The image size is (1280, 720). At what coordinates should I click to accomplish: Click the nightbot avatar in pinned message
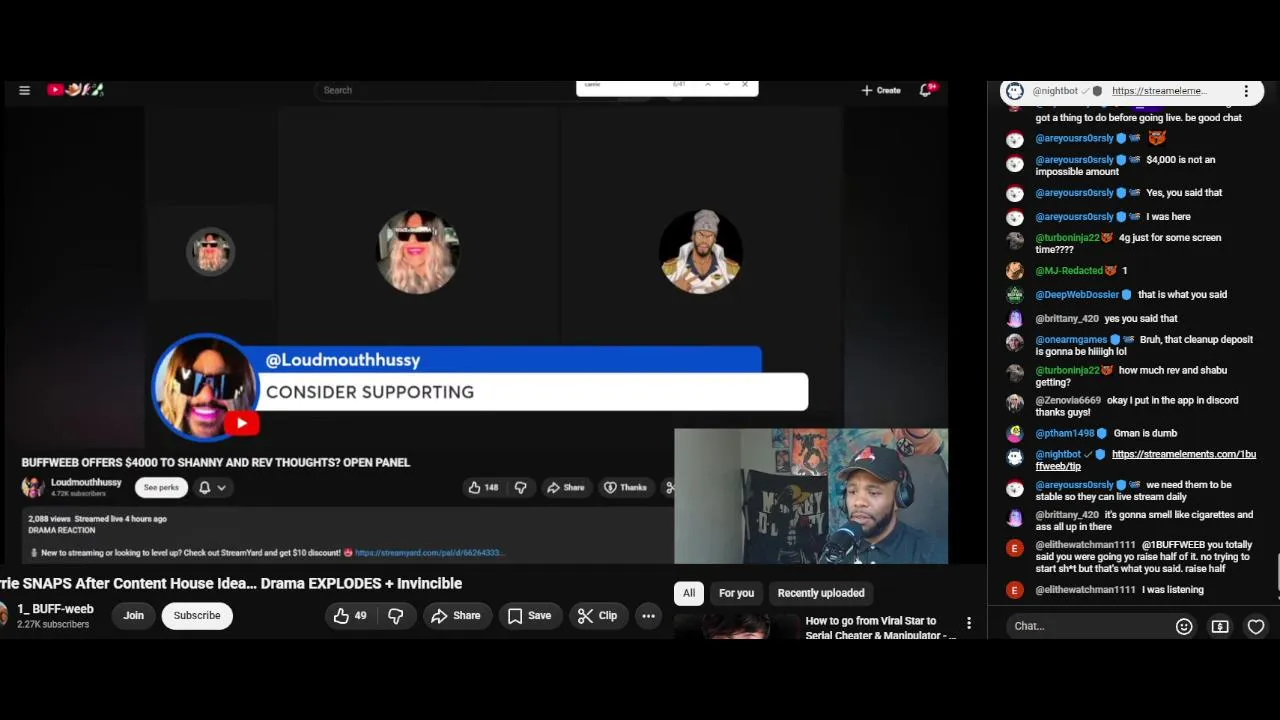click(x=1015, y=91)
